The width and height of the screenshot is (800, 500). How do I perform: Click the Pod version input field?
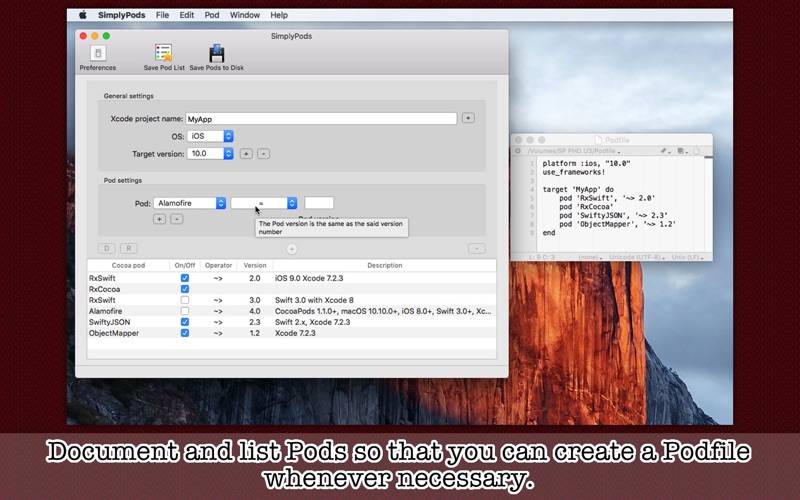(x=319, y=203)
